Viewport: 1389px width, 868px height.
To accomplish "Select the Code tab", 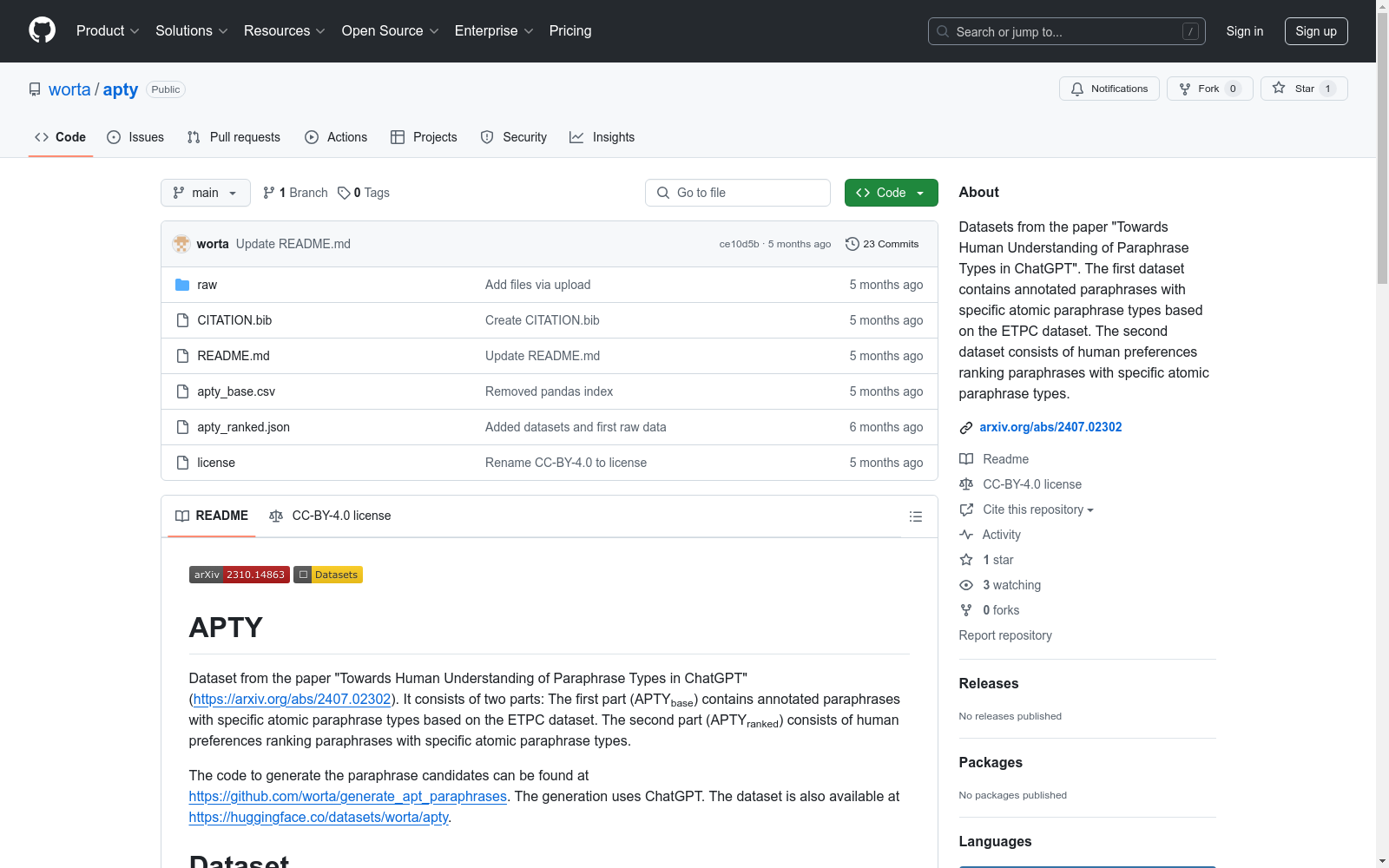I will tap(61, 137).
